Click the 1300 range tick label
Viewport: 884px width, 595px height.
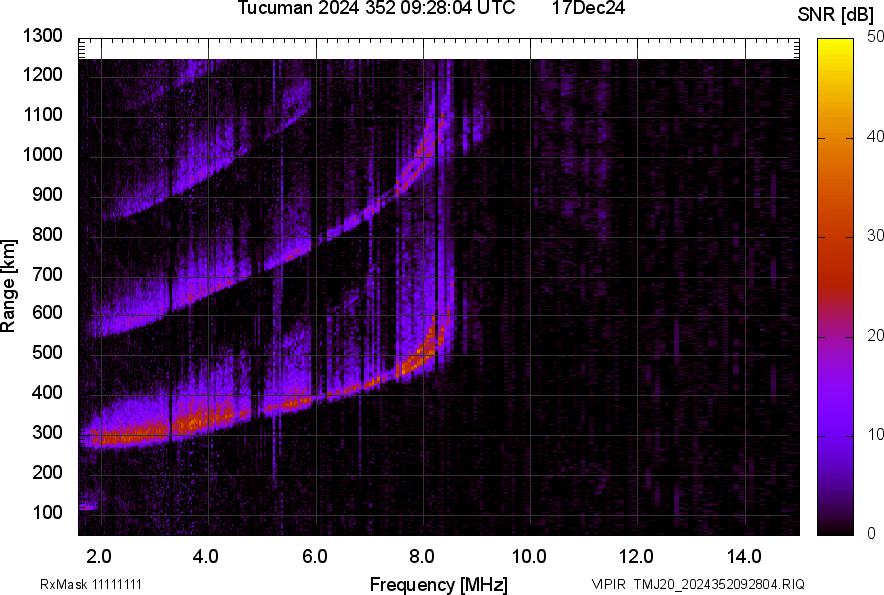[x=42, y=36]
